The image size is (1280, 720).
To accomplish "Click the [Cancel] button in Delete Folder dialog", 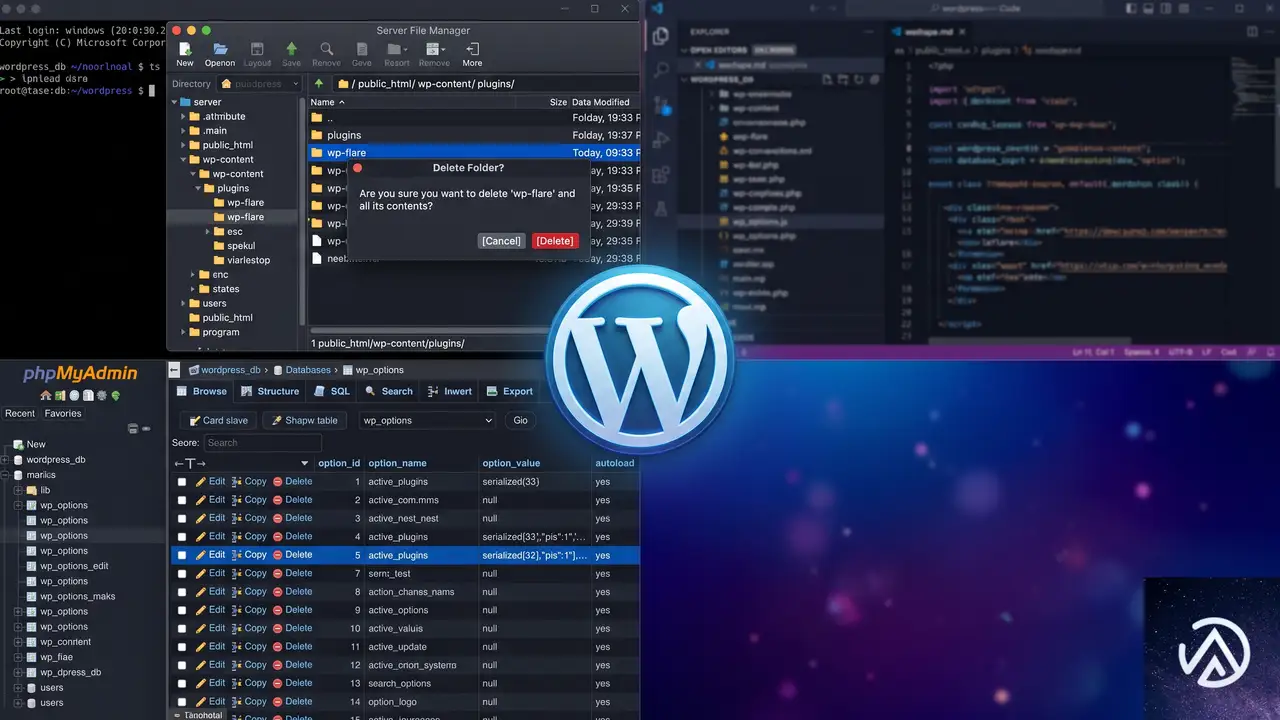I will (x=501, y=241).
